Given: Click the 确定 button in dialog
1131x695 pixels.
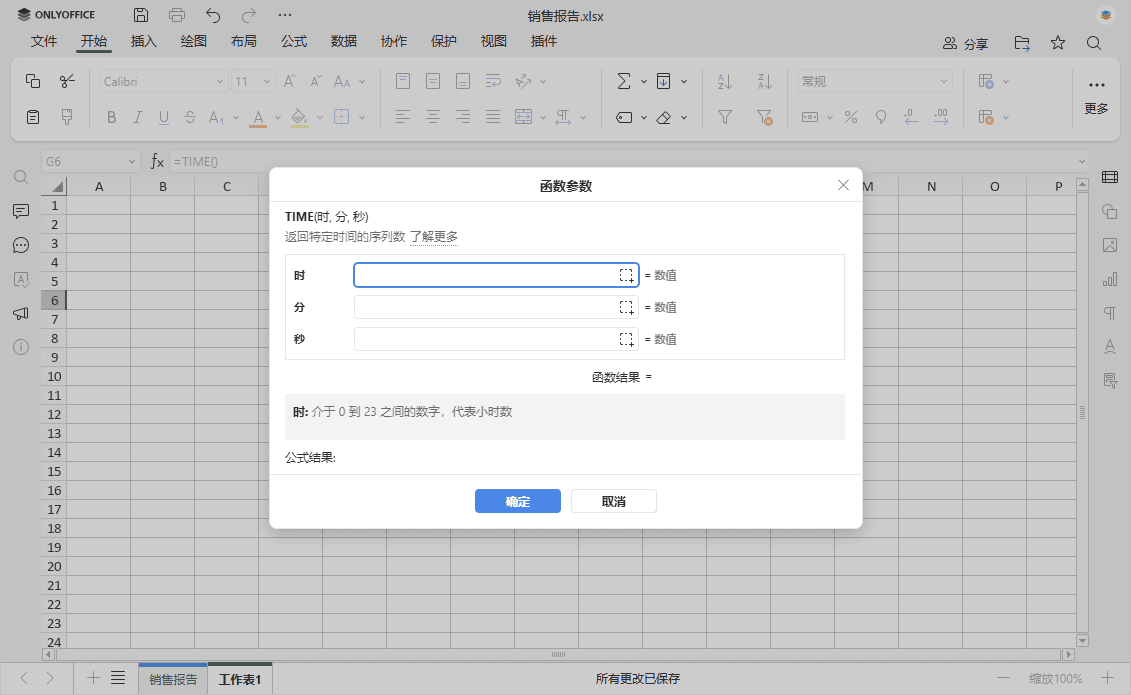Looking at the screenshot, I should click(x=517, y=501).
